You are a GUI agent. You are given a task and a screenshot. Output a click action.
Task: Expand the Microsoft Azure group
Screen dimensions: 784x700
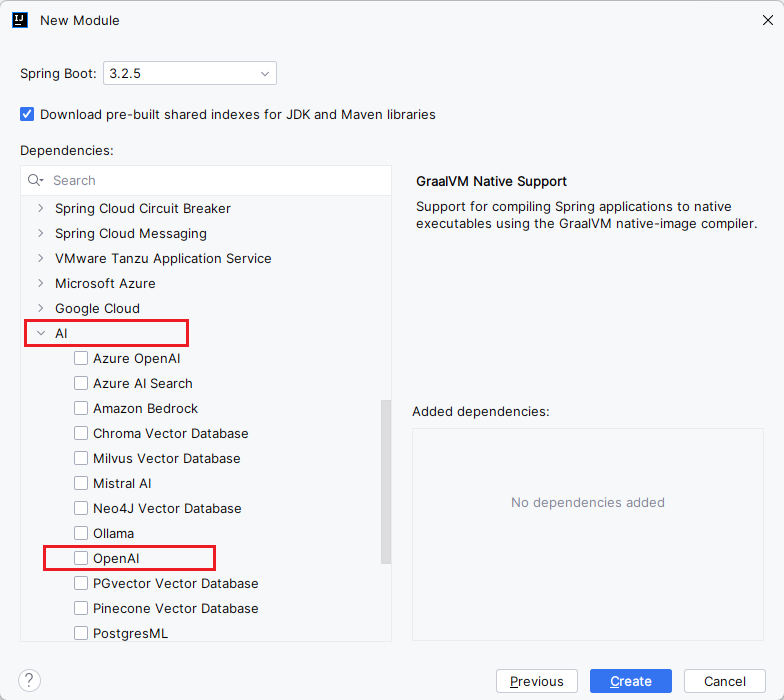(x=41, y=283)
